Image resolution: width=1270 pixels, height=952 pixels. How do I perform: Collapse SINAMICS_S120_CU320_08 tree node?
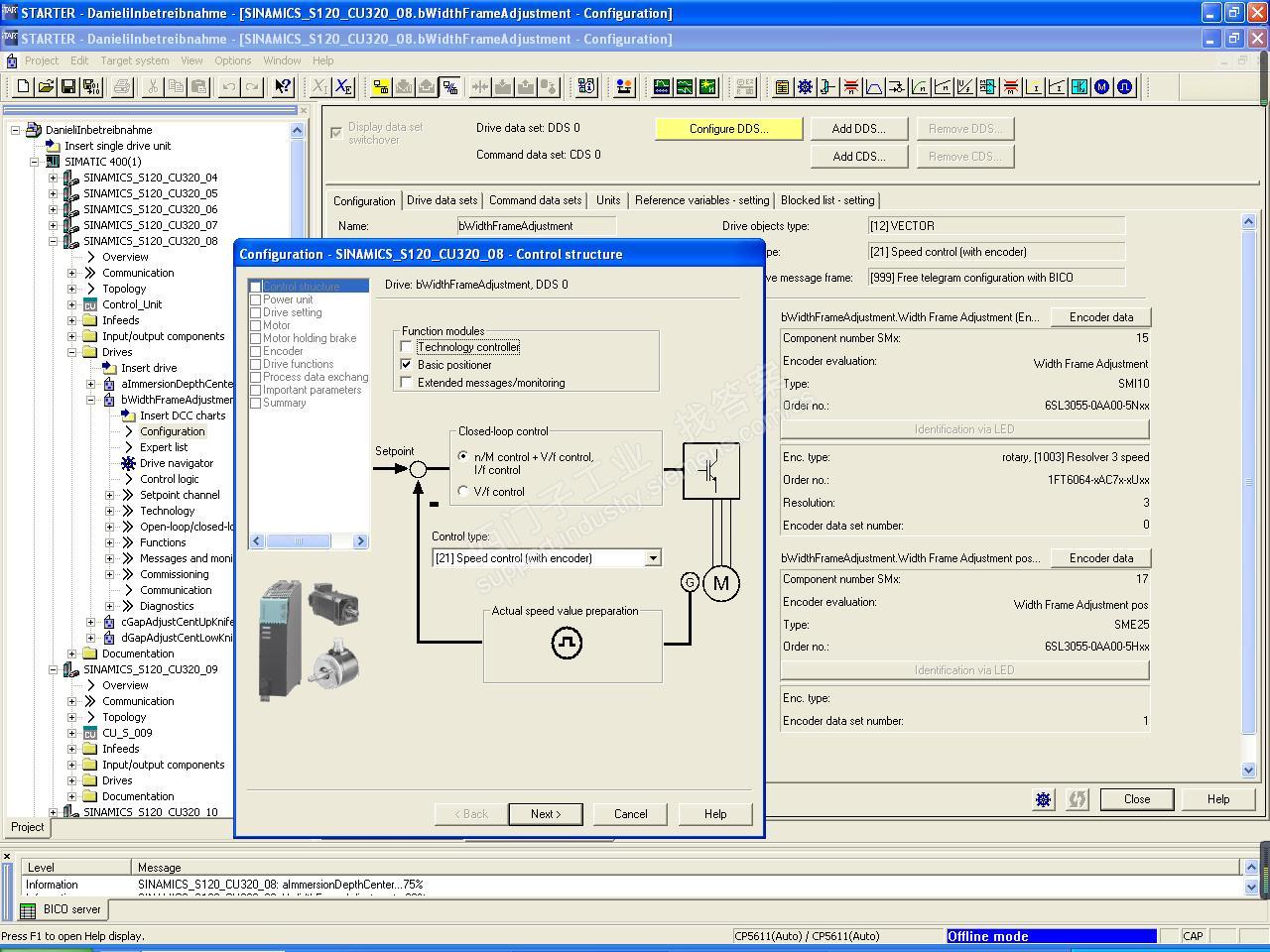(x=54, y=241)
